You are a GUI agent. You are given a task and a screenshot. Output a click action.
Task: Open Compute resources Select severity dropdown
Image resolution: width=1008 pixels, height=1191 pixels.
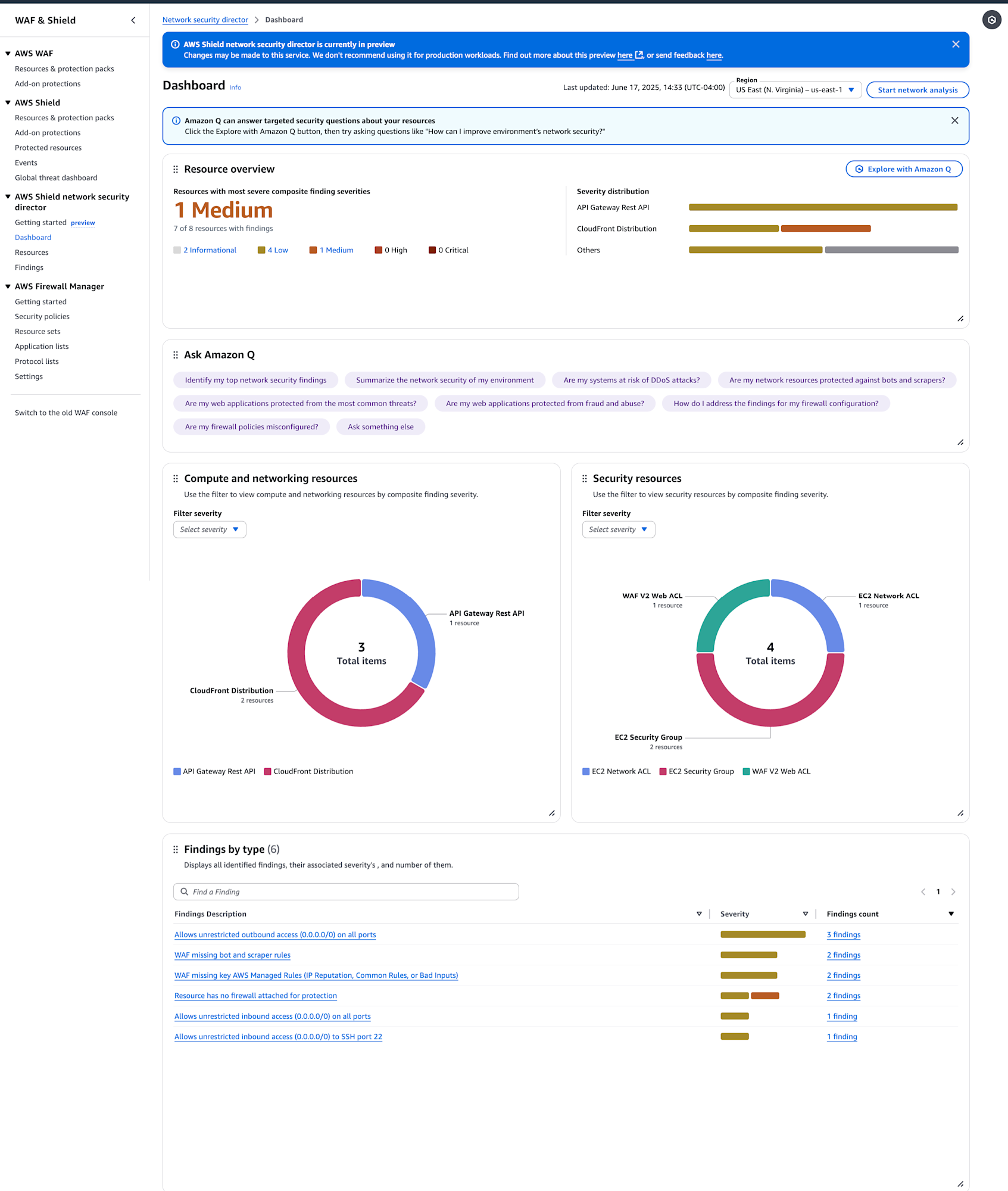(x=210, y=529)
